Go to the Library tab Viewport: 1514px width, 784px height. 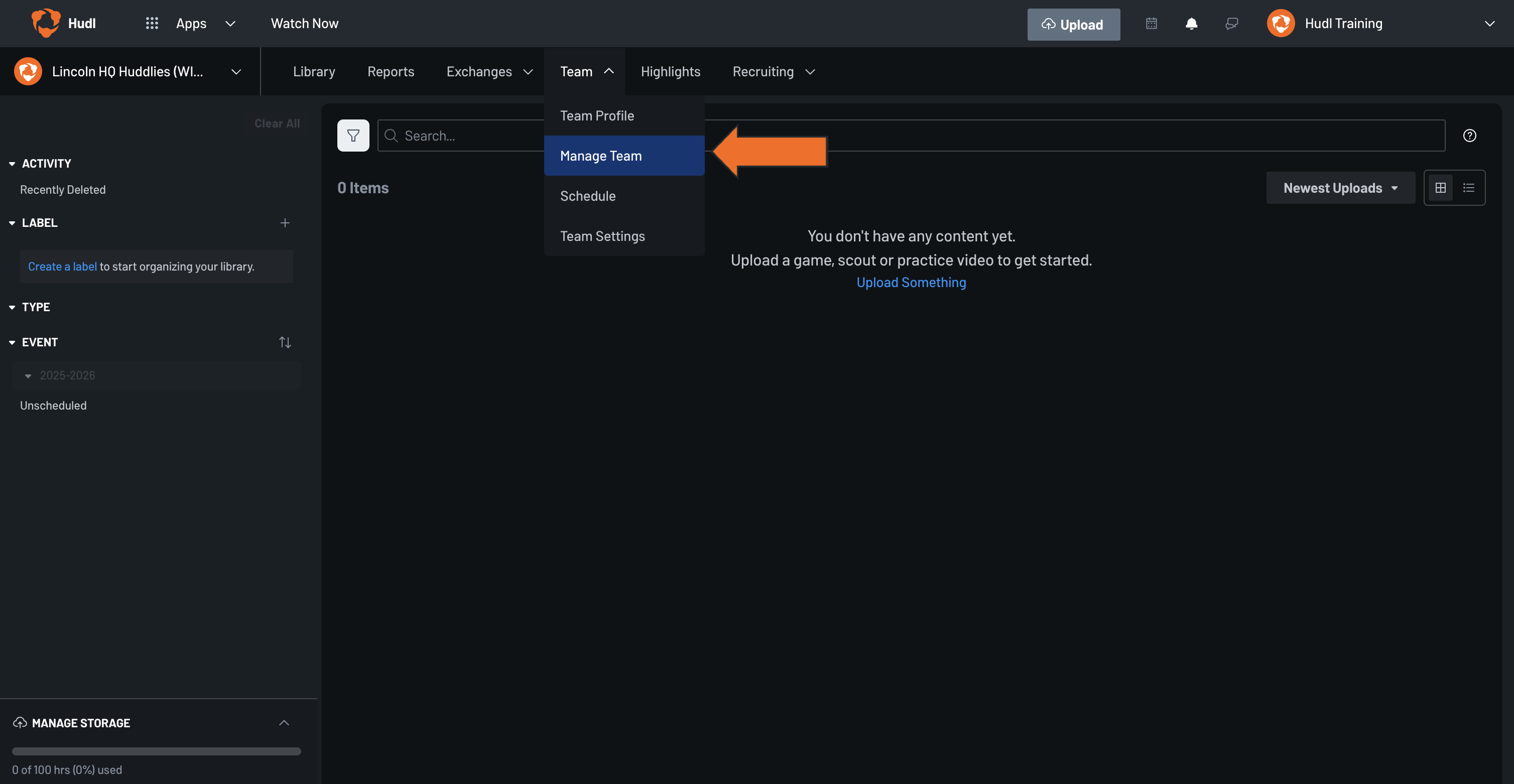coord(314,71)
